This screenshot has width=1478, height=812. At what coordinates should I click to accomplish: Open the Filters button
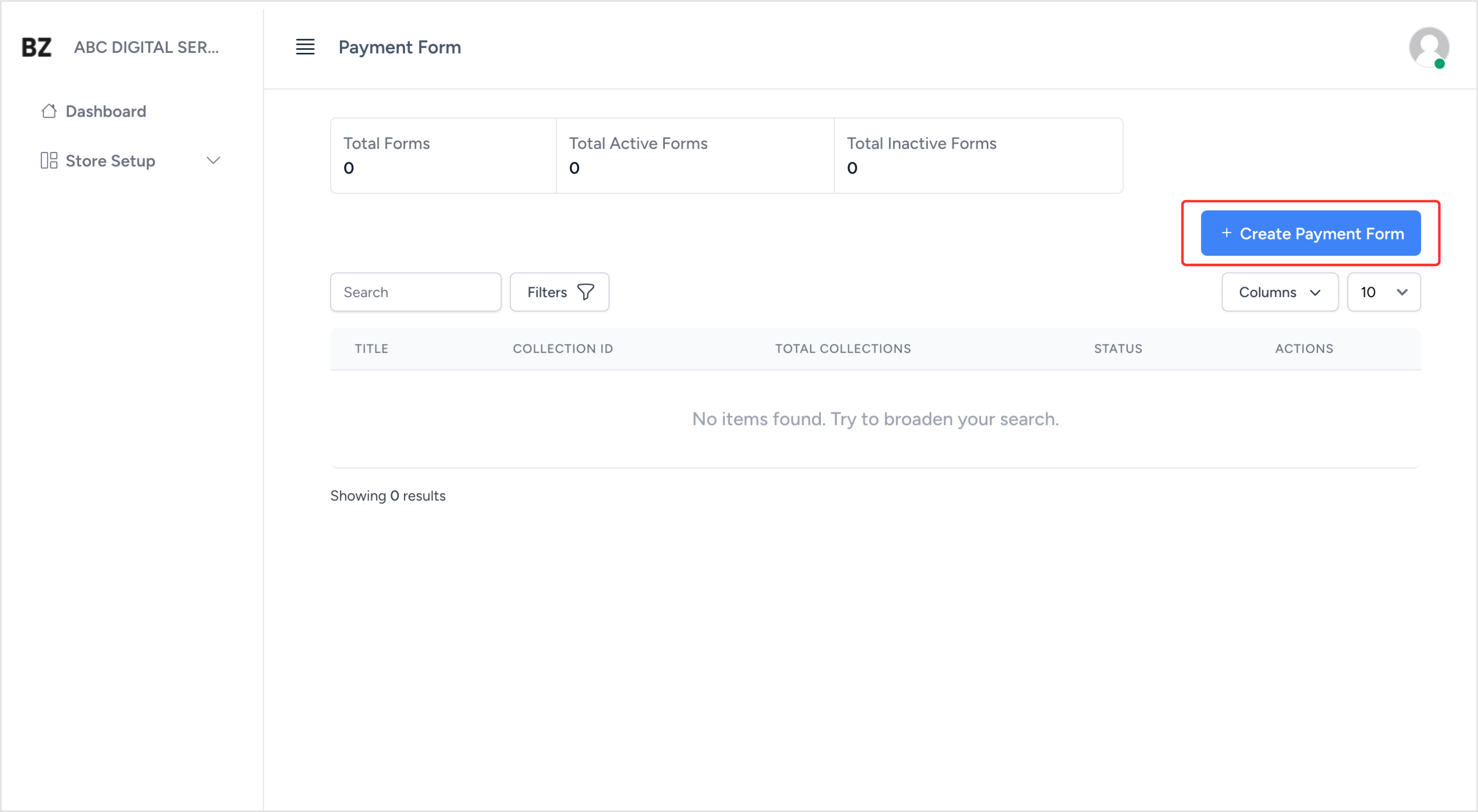tap(559, 292)
